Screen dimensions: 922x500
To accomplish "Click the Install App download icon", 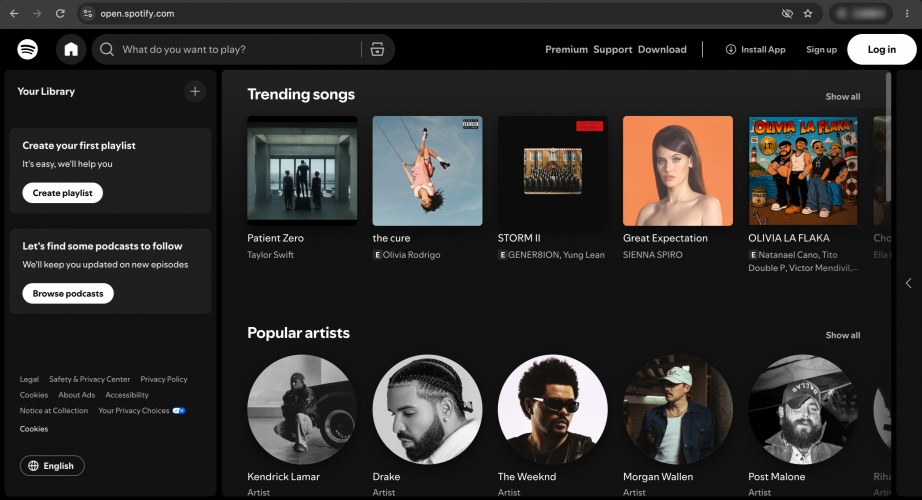I will tap(730, 49).
